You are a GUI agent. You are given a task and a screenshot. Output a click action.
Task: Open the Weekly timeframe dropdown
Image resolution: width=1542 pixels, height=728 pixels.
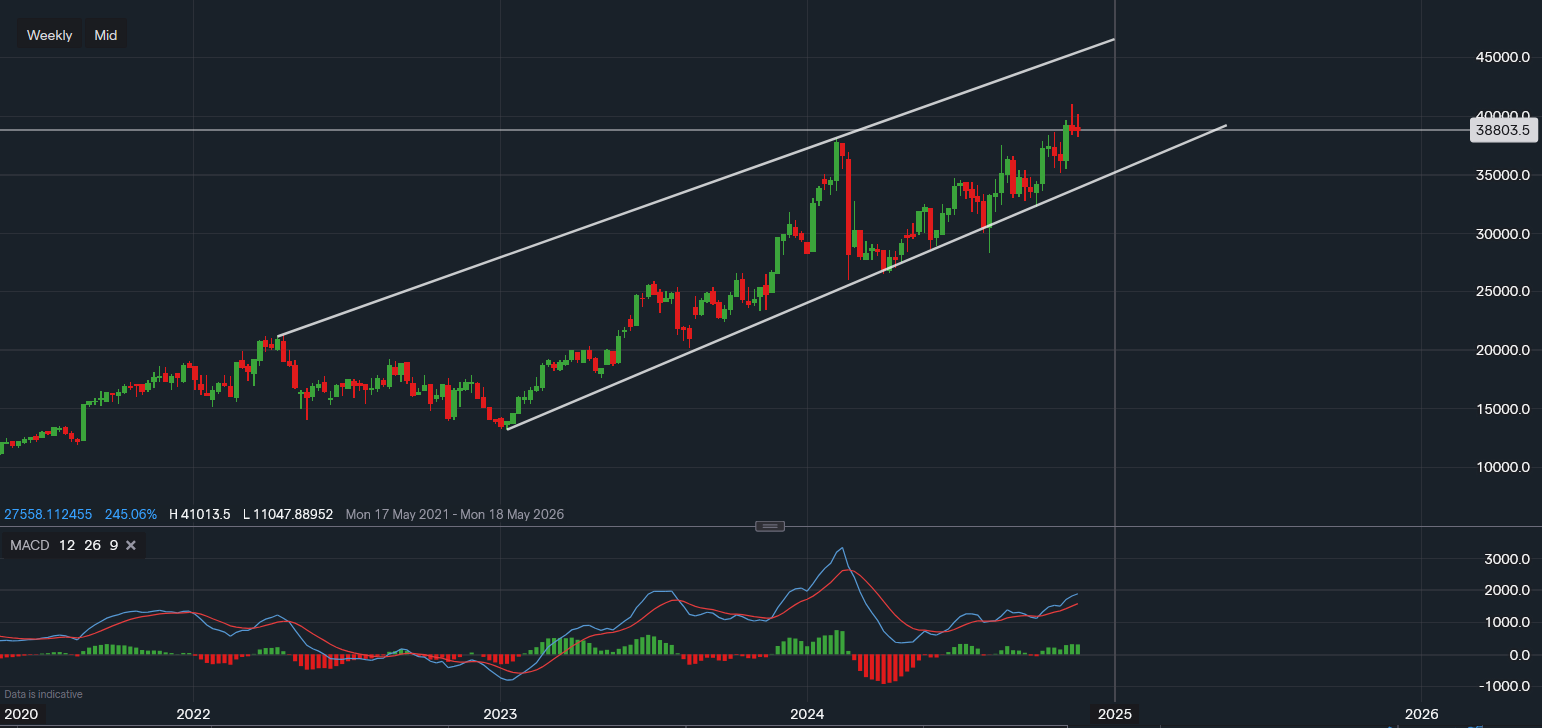click(x=49, y=35)
